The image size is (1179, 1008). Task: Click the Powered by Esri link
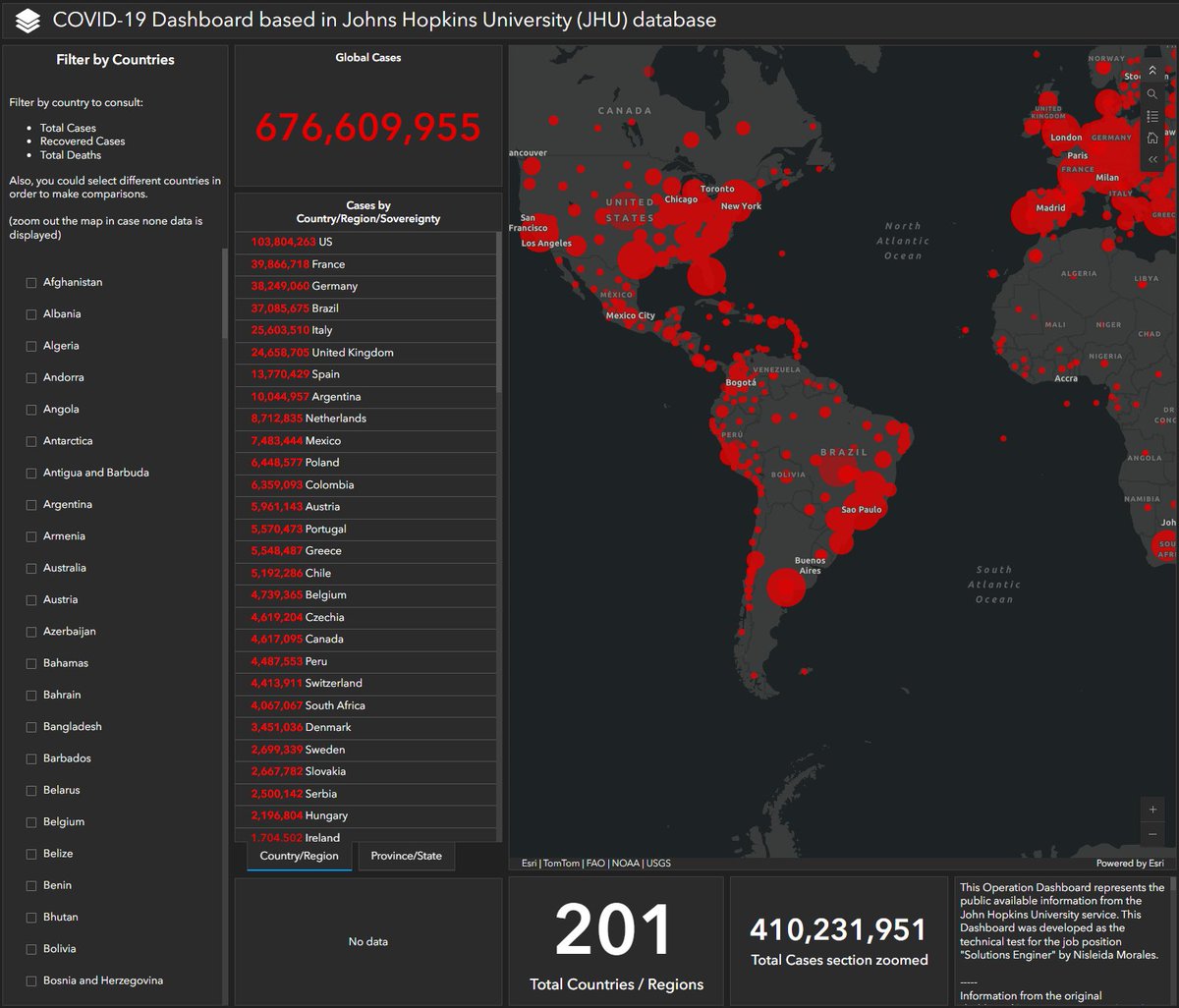(x=1130, y=864)
